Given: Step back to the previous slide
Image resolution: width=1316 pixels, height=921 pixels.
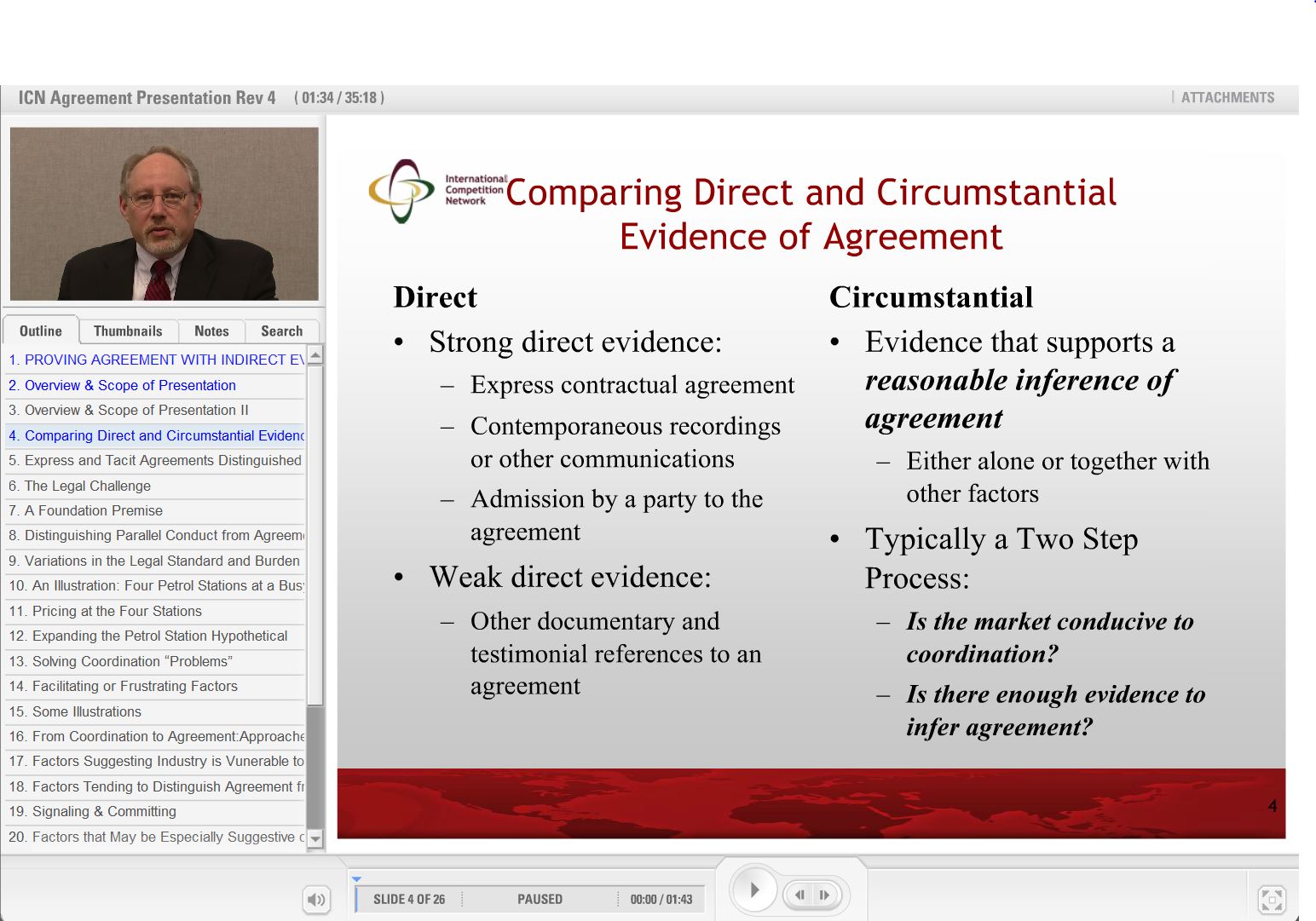Looking at the screenshot, I should [x=799, y=895].
